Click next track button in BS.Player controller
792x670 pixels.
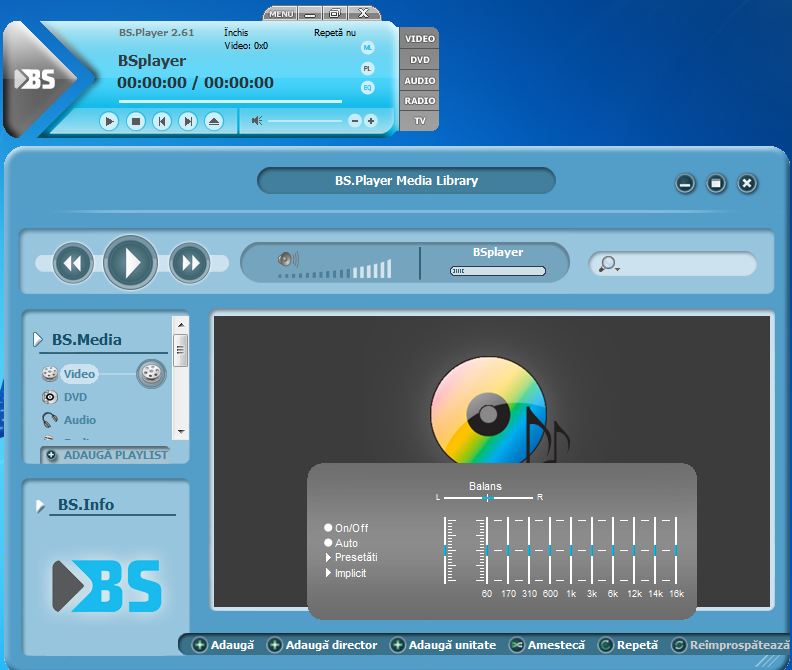(x=188, y=121)
